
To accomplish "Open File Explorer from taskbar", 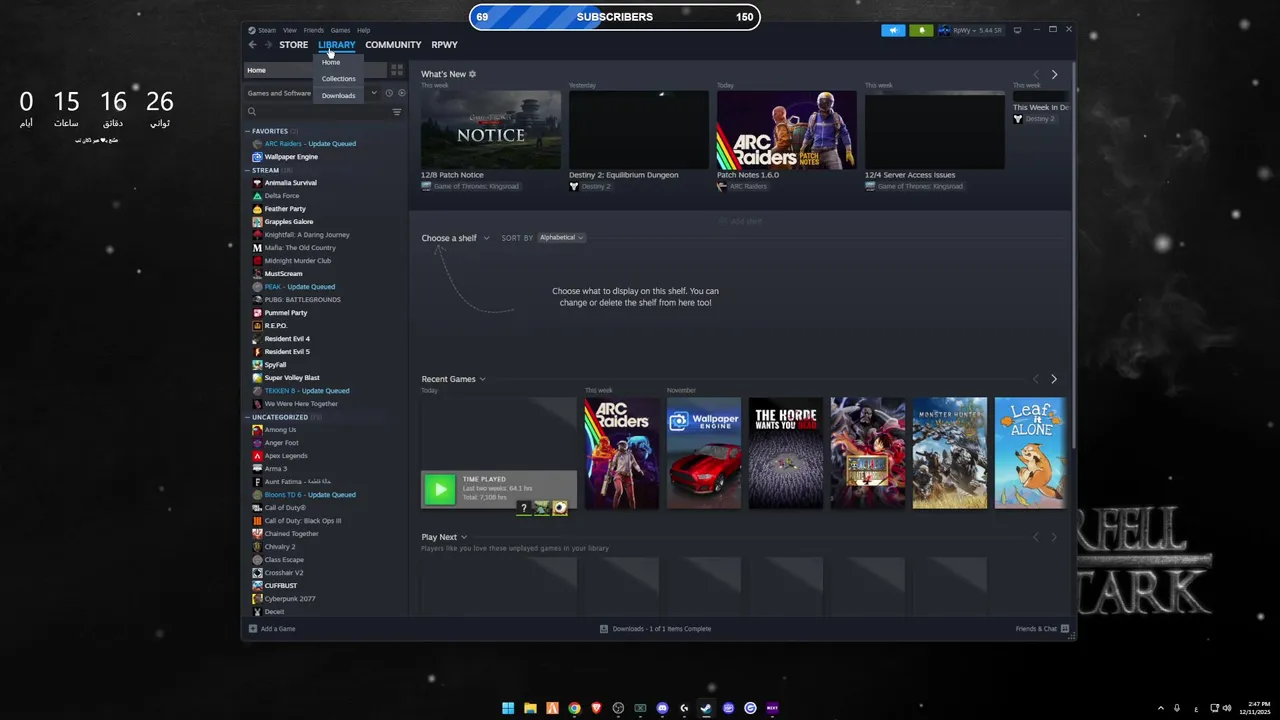I will [530, 708].
